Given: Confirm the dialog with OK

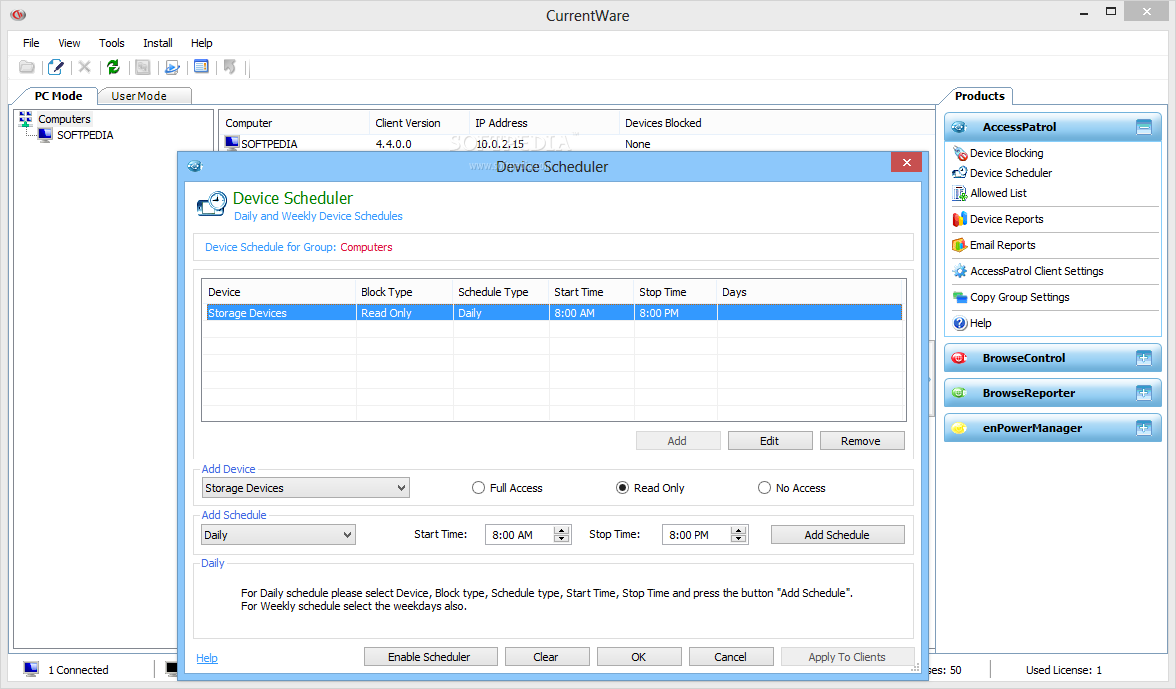Looking at the screenshot, I should point(639,657).
